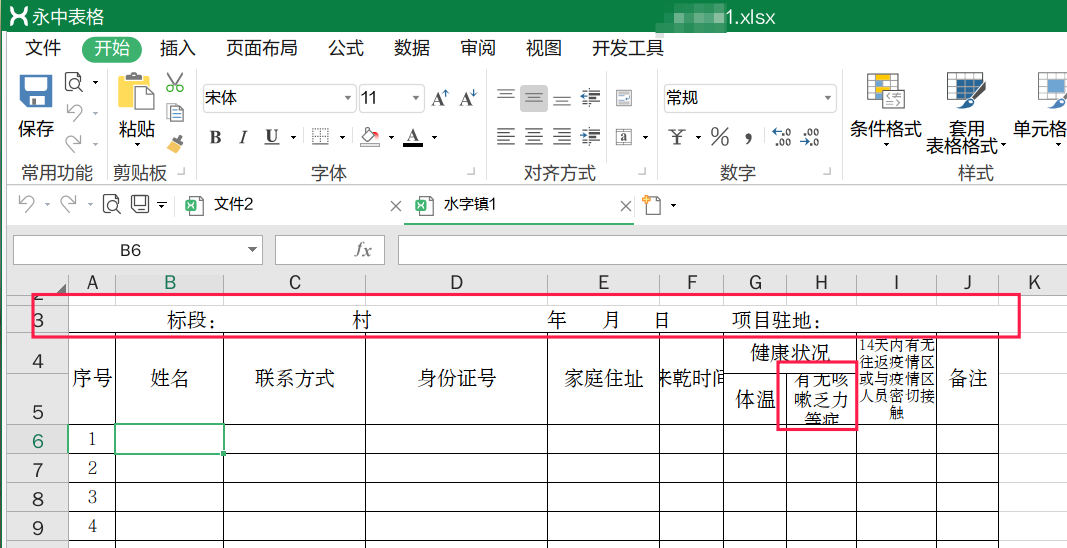Switch to the 数据 ribbon tab
The width and height of the screenshot is (1067, 548).
pyautogui.click(x=412, y=48)
